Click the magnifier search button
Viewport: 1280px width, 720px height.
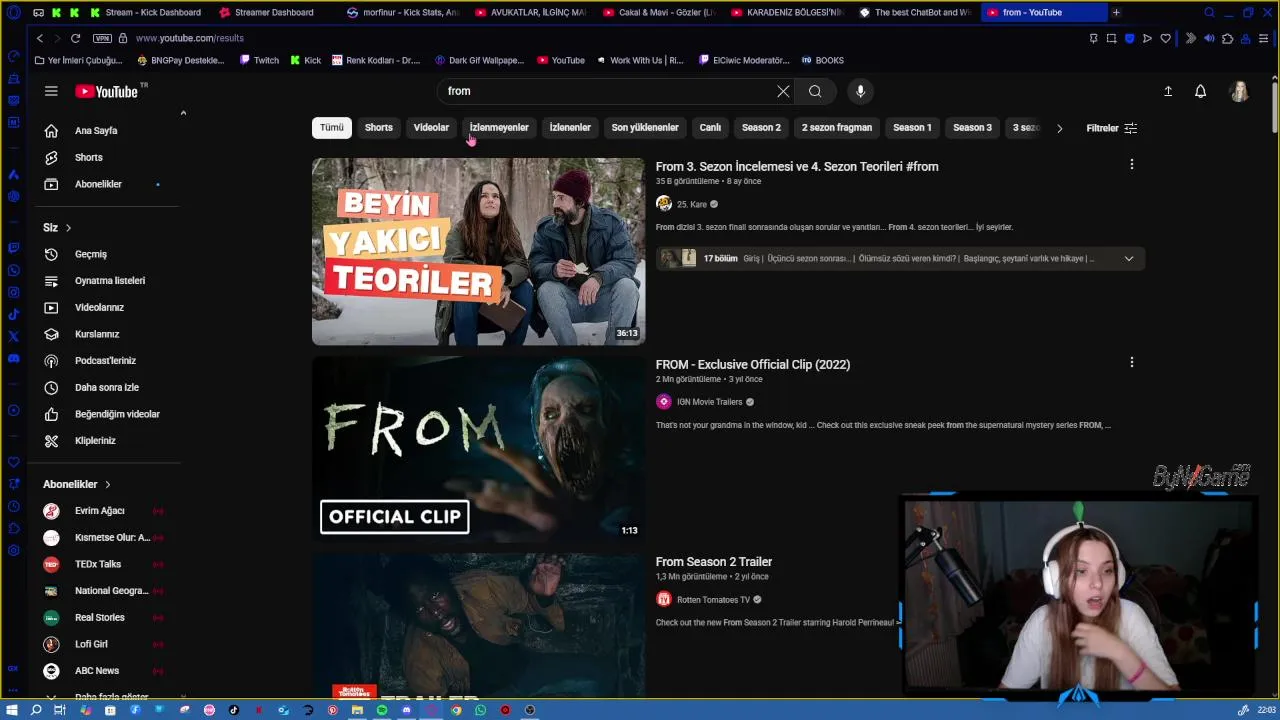[x=815, y=91]
